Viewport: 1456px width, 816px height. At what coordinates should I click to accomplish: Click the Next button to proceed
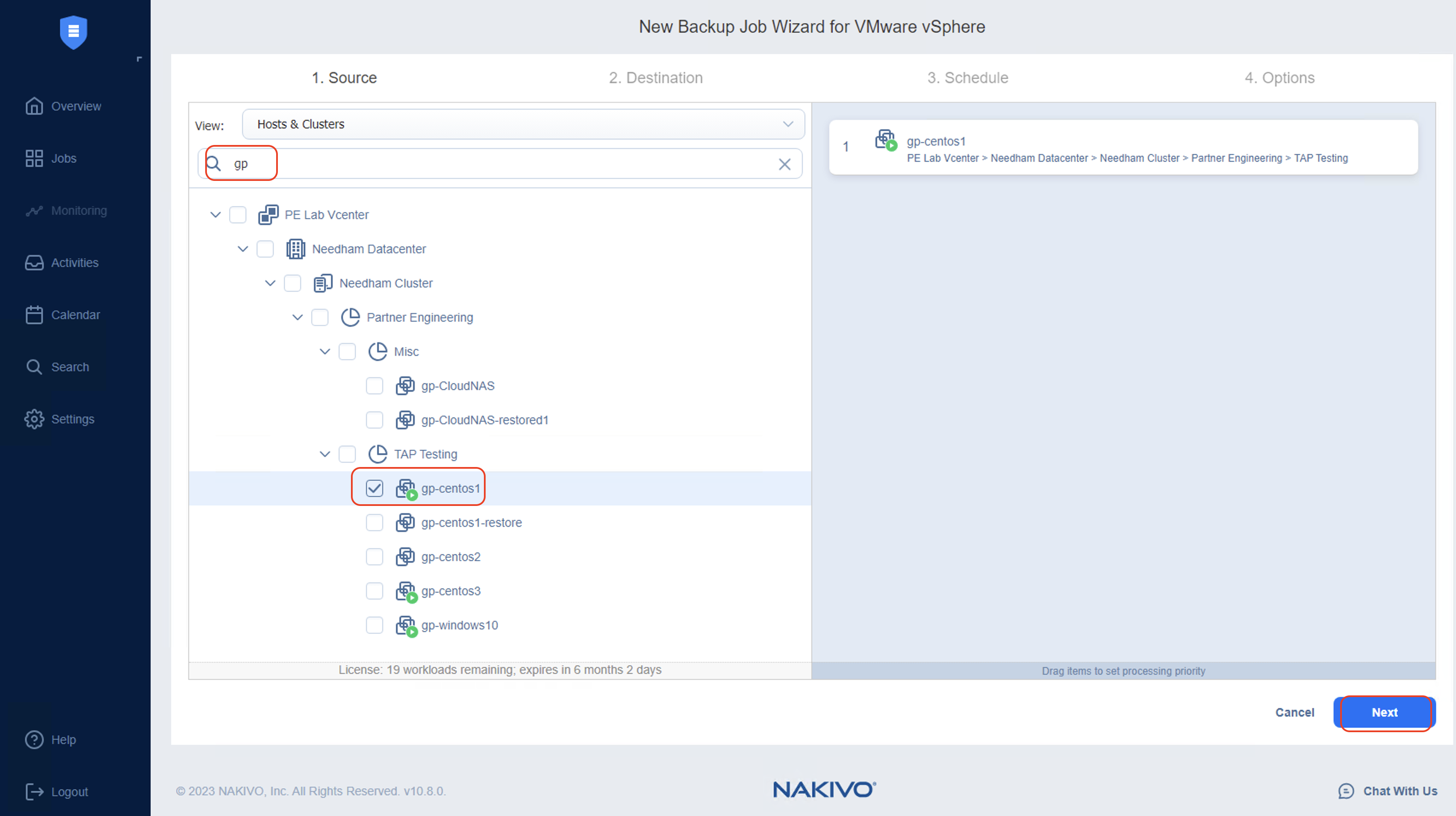click(x=1384, y=712)
